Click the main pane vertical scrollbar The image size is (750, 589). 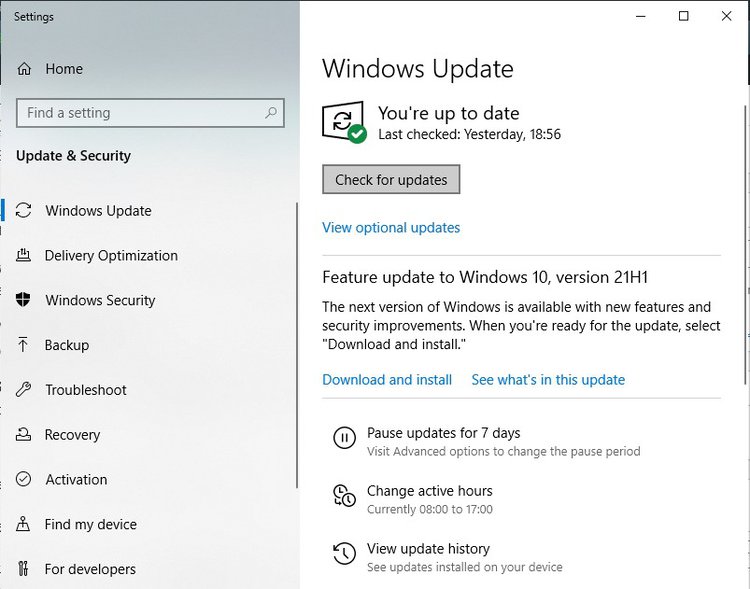745,244
